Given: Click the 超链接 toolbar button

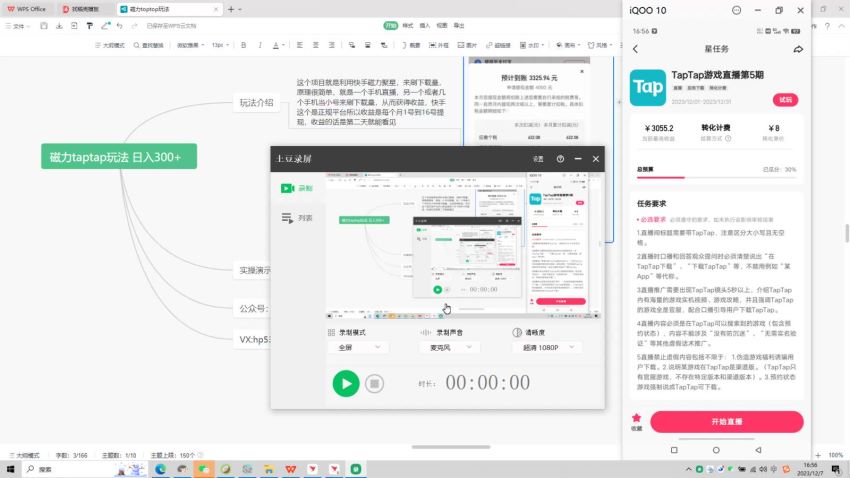Looking at the screenshot, I should [x=498, y=45].
